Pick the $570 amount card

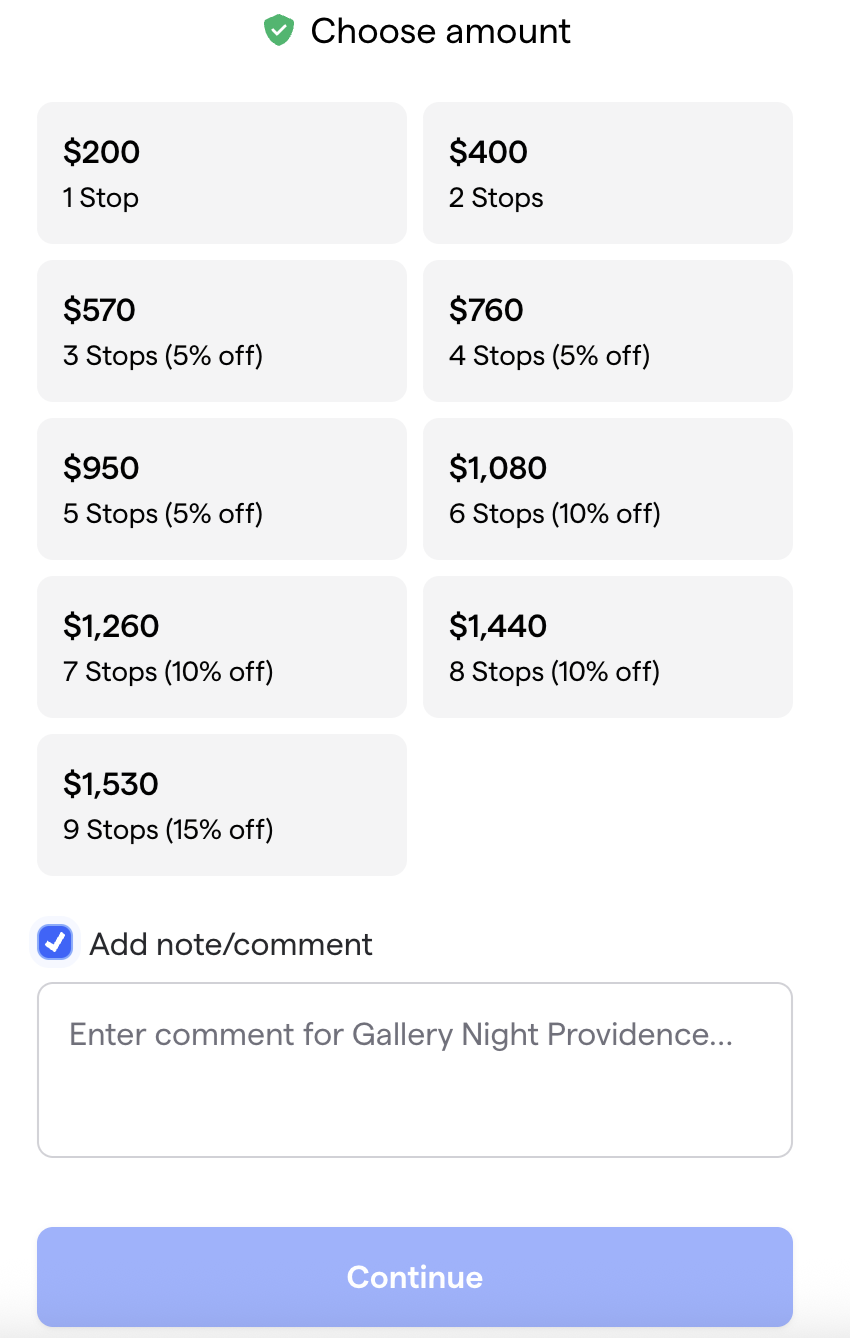[x=221, y=330]
